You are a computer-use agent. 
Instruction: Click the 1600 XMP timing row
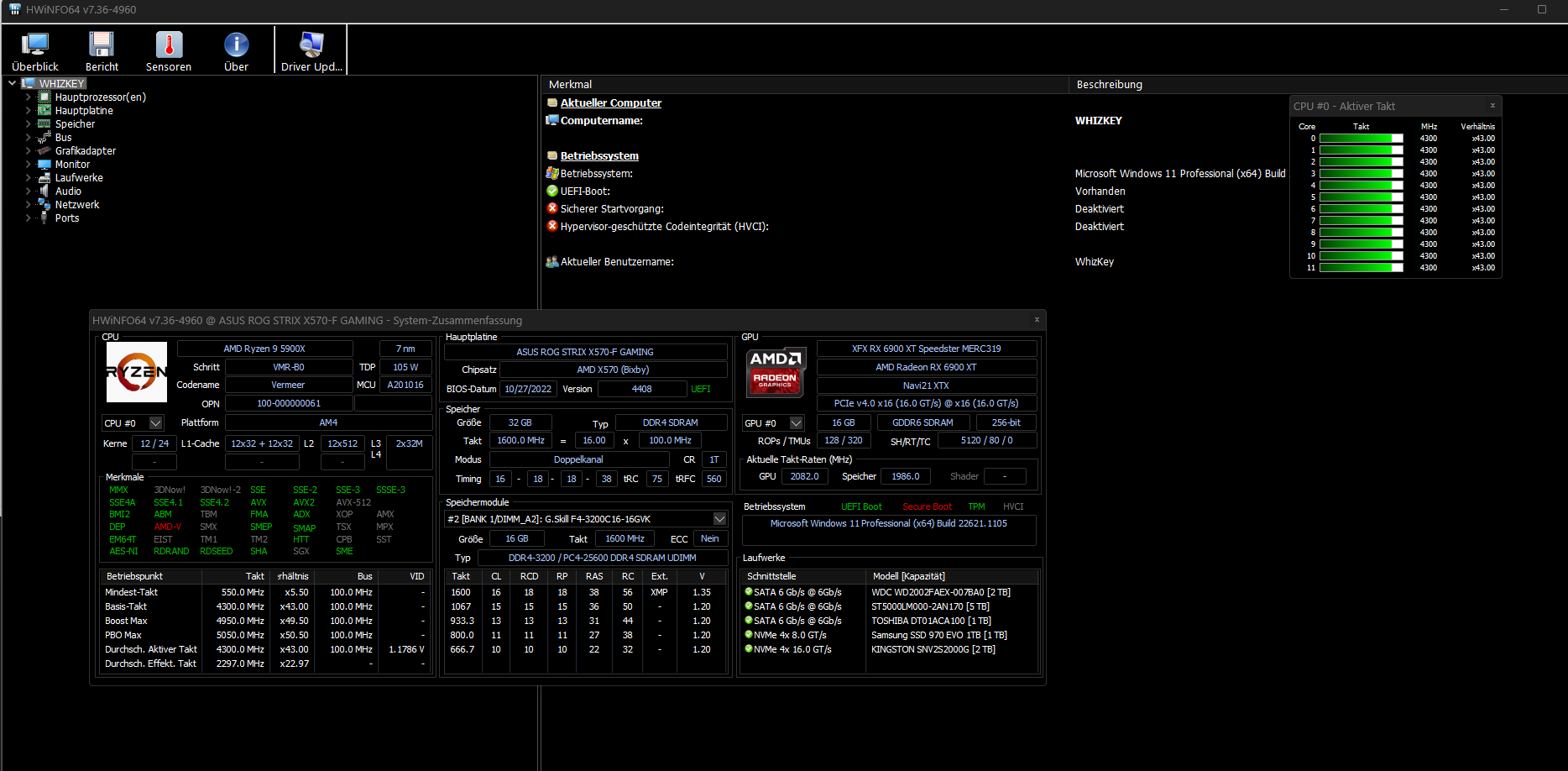[x=586, y=592]
